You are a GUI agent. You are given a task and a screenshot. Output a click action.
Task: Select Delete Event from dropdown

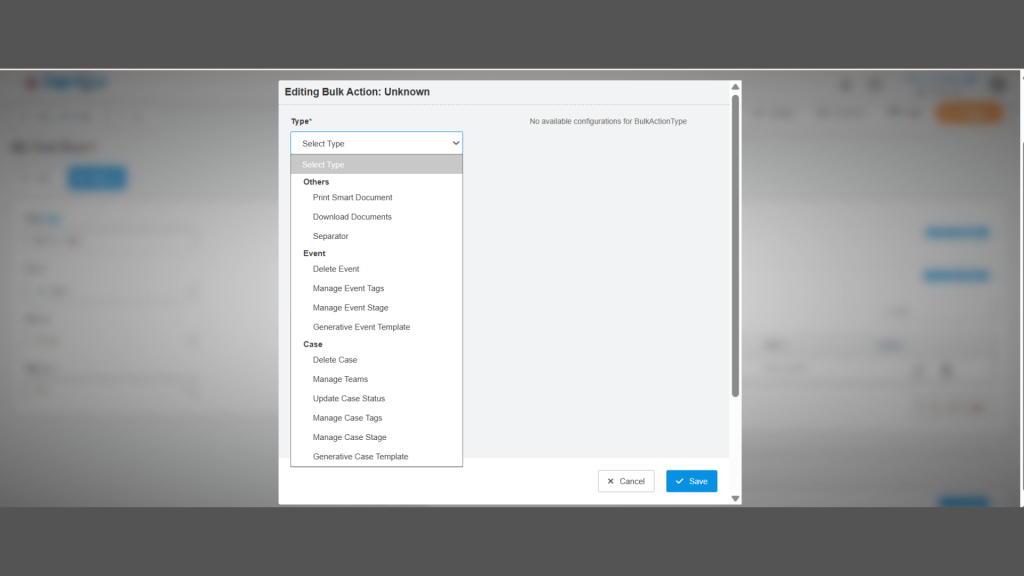pos(335,269)
